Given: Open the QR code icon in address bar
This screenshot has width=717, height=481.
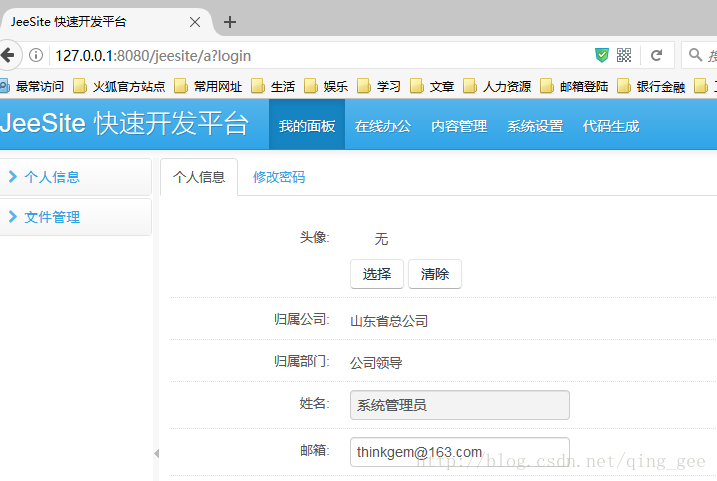Looking at the screenshot, I should tap(624, 55).
